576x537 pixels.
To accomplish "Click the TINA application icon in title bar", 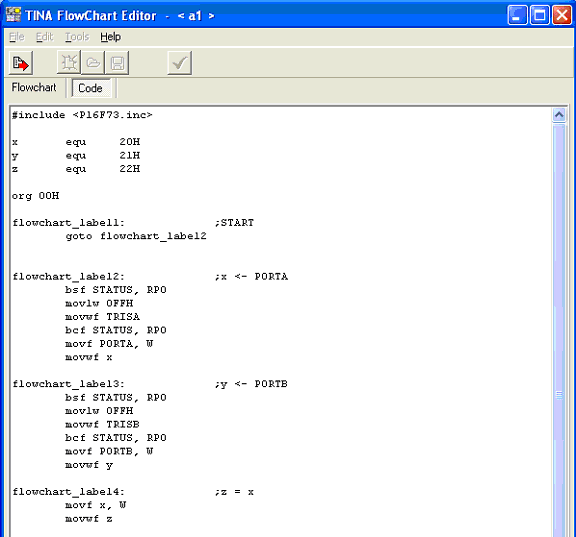I will 13,15.
